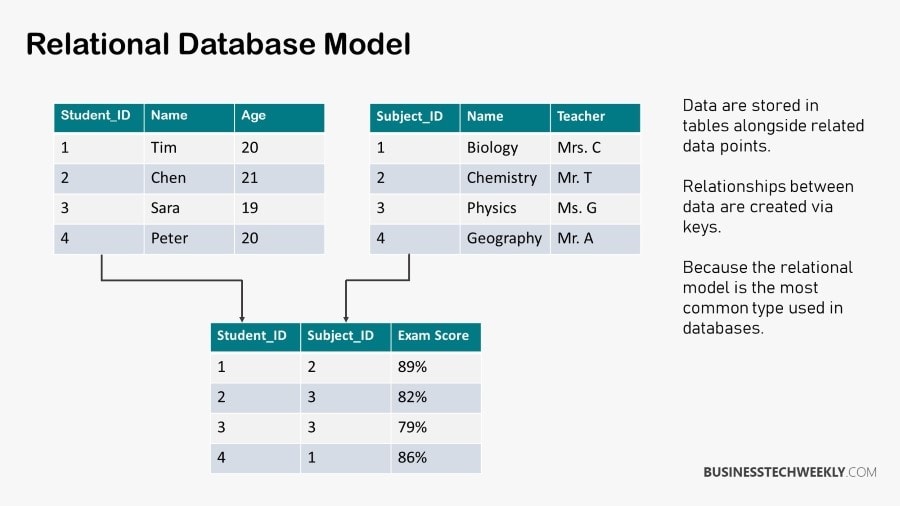Click teacher Mr. A cell
This screenshot has height=506, width=900.
click(595, 239)
